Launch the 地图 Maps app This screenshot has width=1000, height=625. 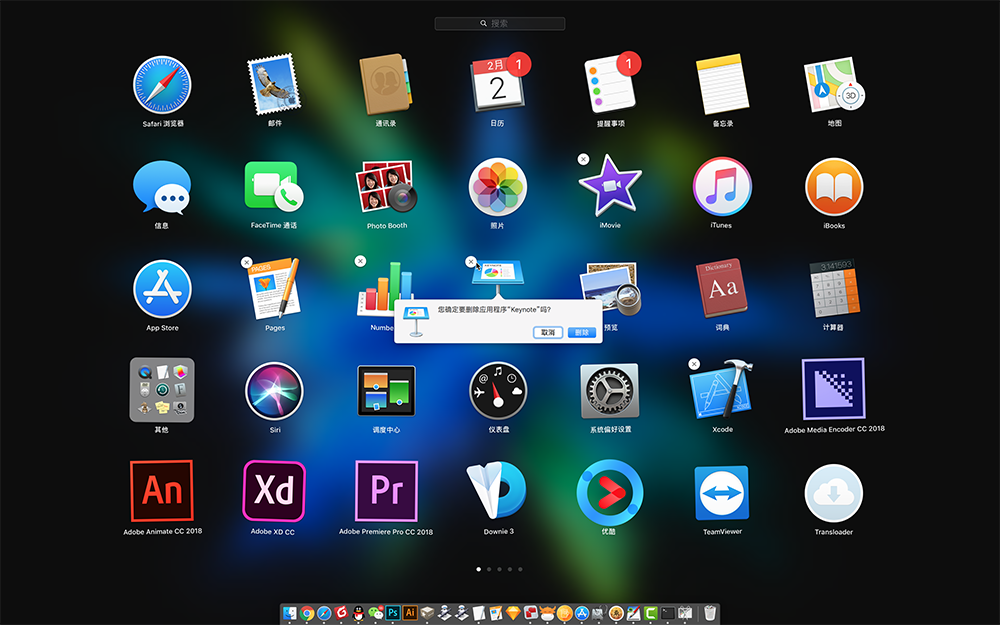(x=834, y=85)
